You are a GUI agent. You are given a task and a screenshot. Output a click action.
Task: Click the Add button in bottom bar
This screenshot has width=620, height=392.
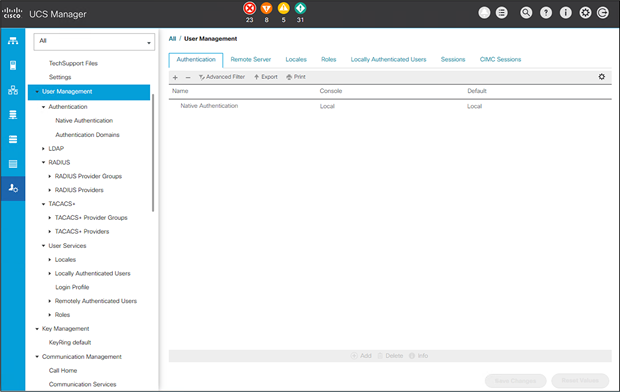pos(361,356)
